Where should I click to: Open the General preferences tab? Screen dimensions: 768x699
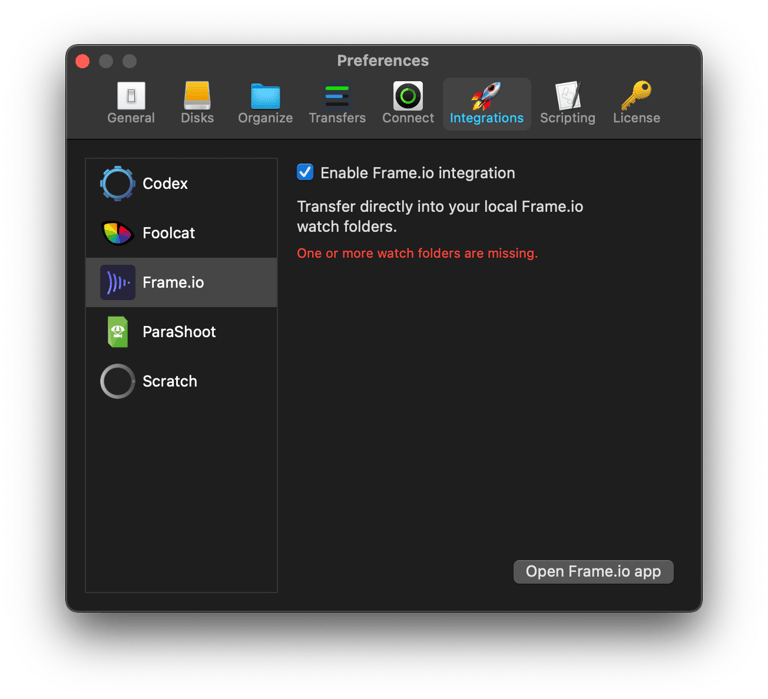(131, 104)
